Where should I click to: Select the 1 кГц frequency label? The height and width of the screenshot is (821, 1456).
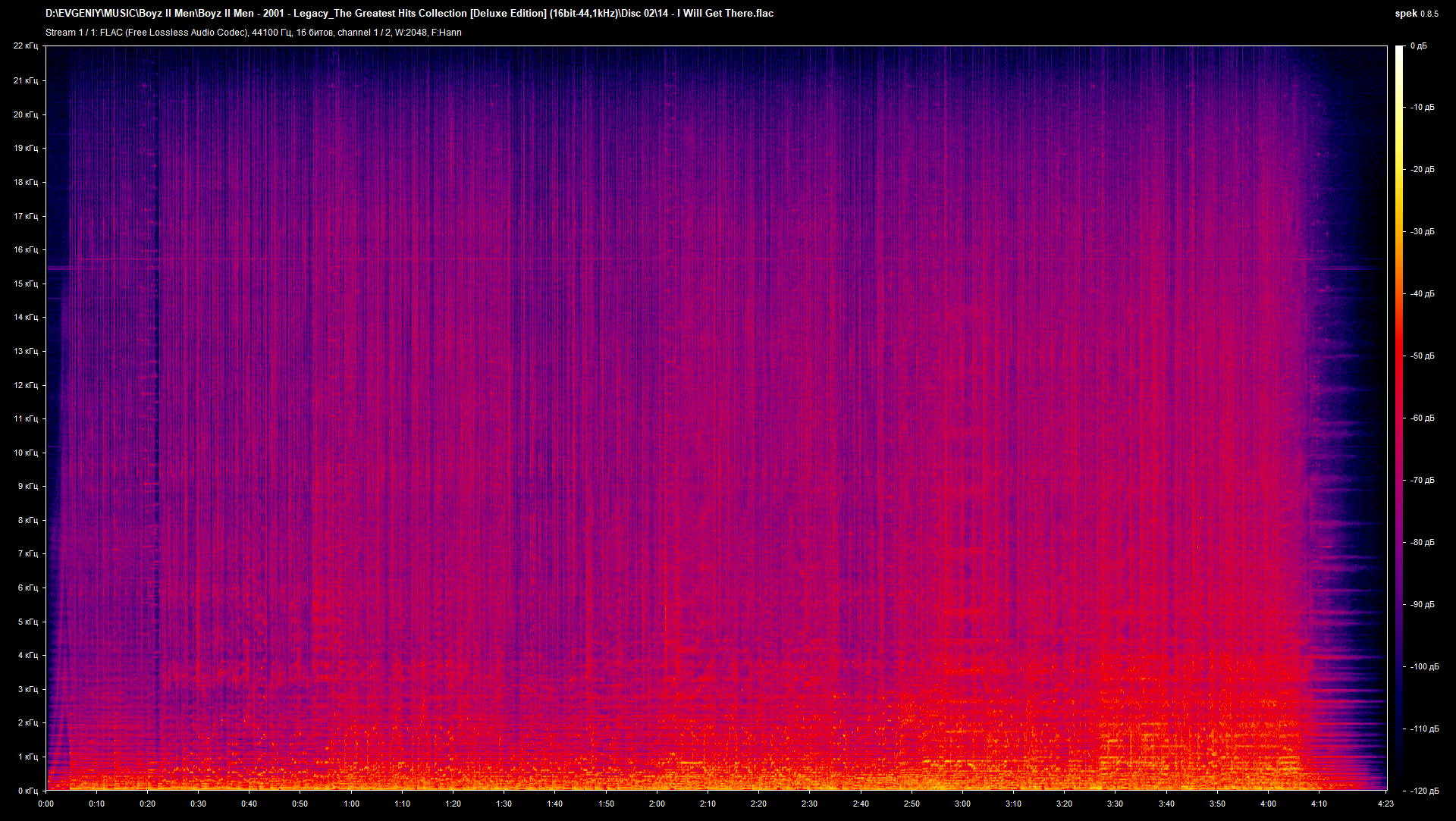(29, 755)
